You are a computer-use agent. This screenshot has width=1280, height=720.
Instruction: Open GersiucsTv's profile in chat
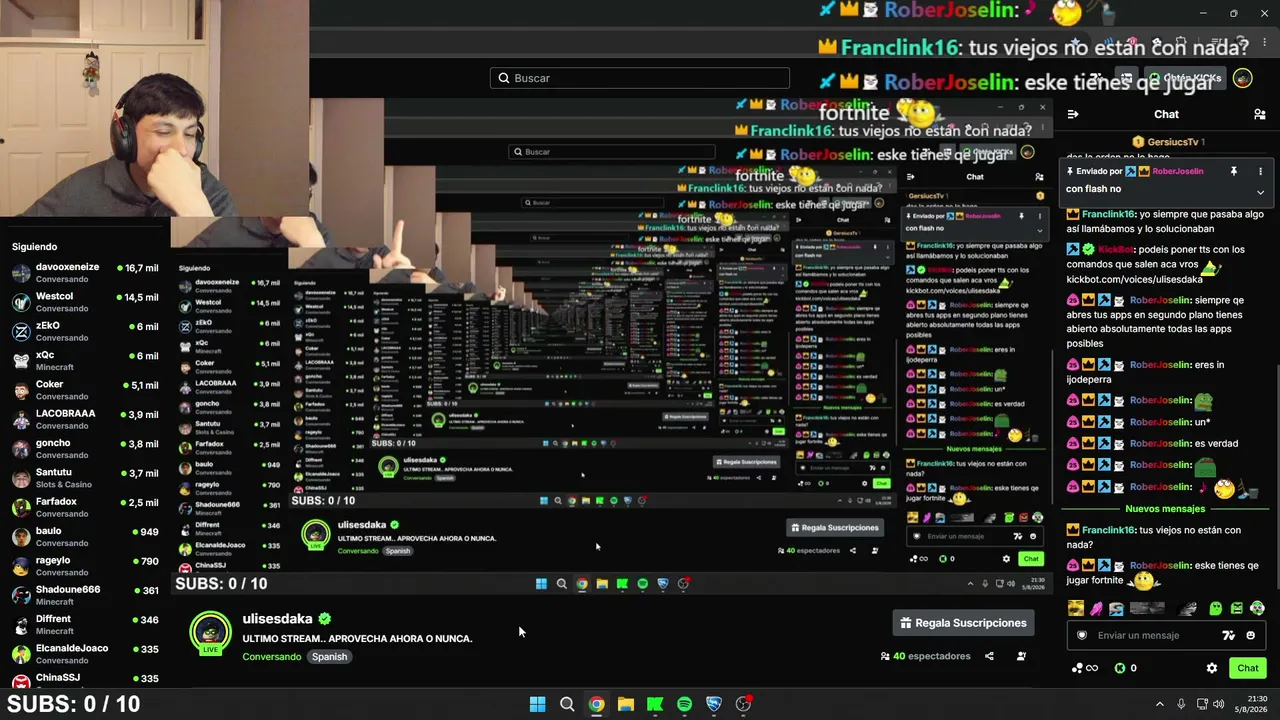[1172, 142]
